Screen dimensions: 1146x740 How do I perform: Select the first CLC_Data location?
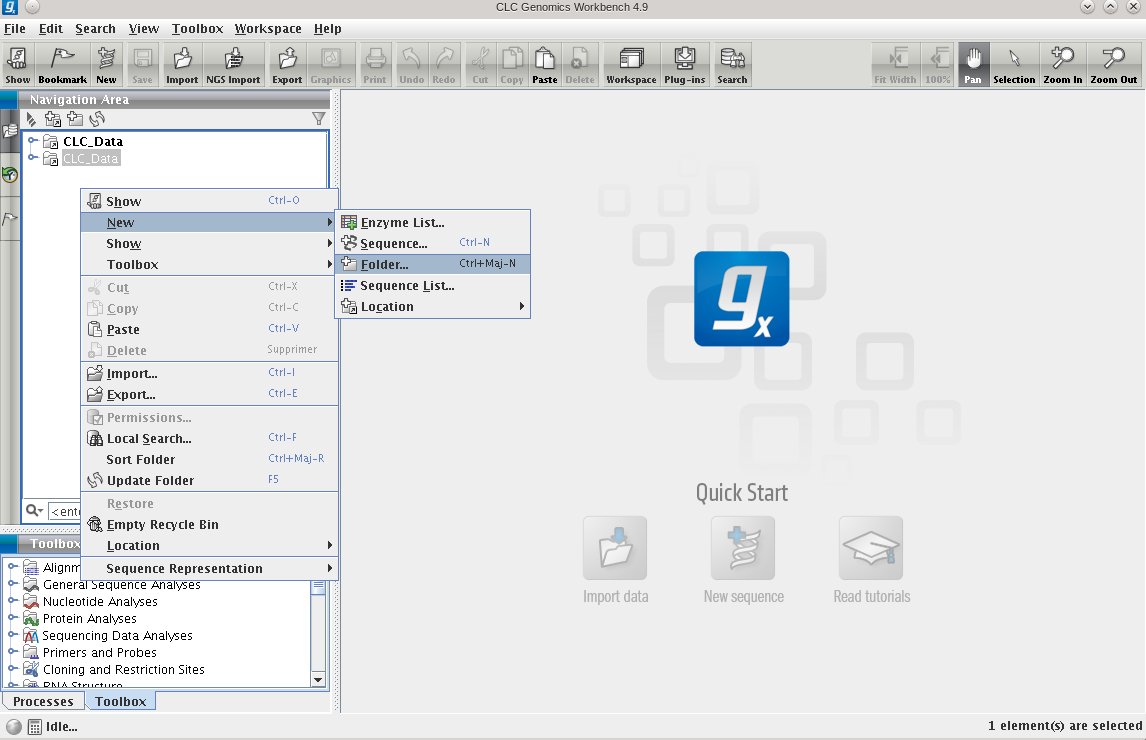click(93, 141)
